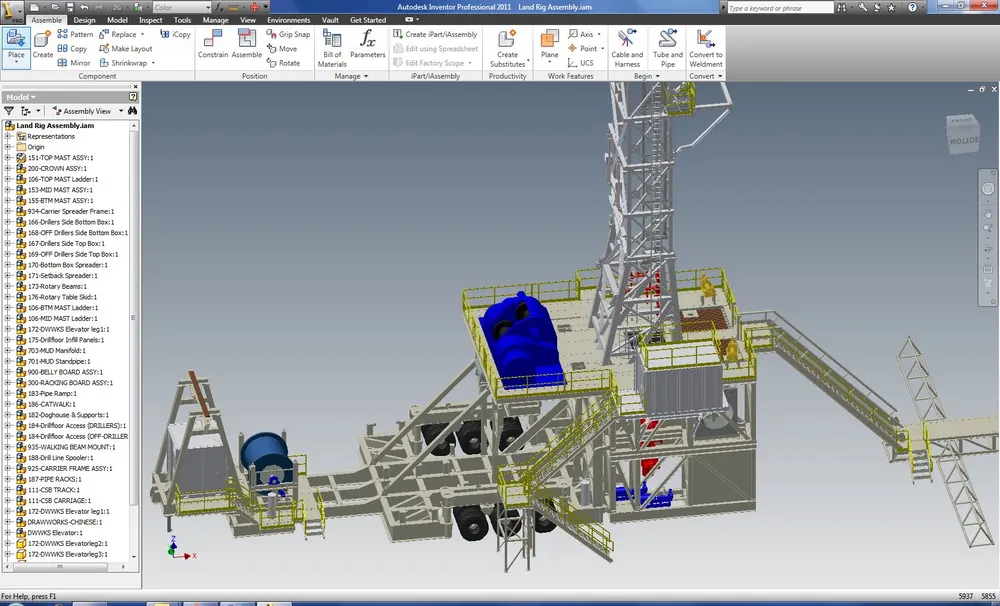This screenshot has height=606, width=1000.
Task: Click the UCS tool
Action: pos(581,63)
